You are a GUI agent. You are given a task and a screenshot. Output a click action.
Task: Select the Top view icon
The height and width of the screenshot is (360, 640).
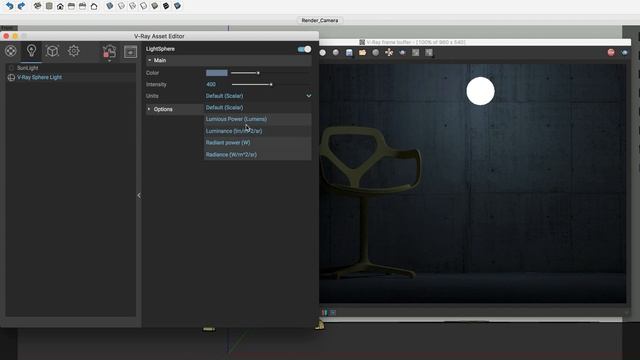point(49,6)
